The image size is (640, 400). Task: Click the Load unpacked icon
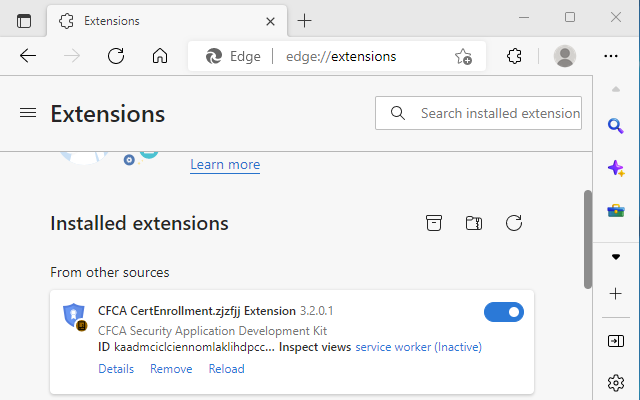(474, 223)
